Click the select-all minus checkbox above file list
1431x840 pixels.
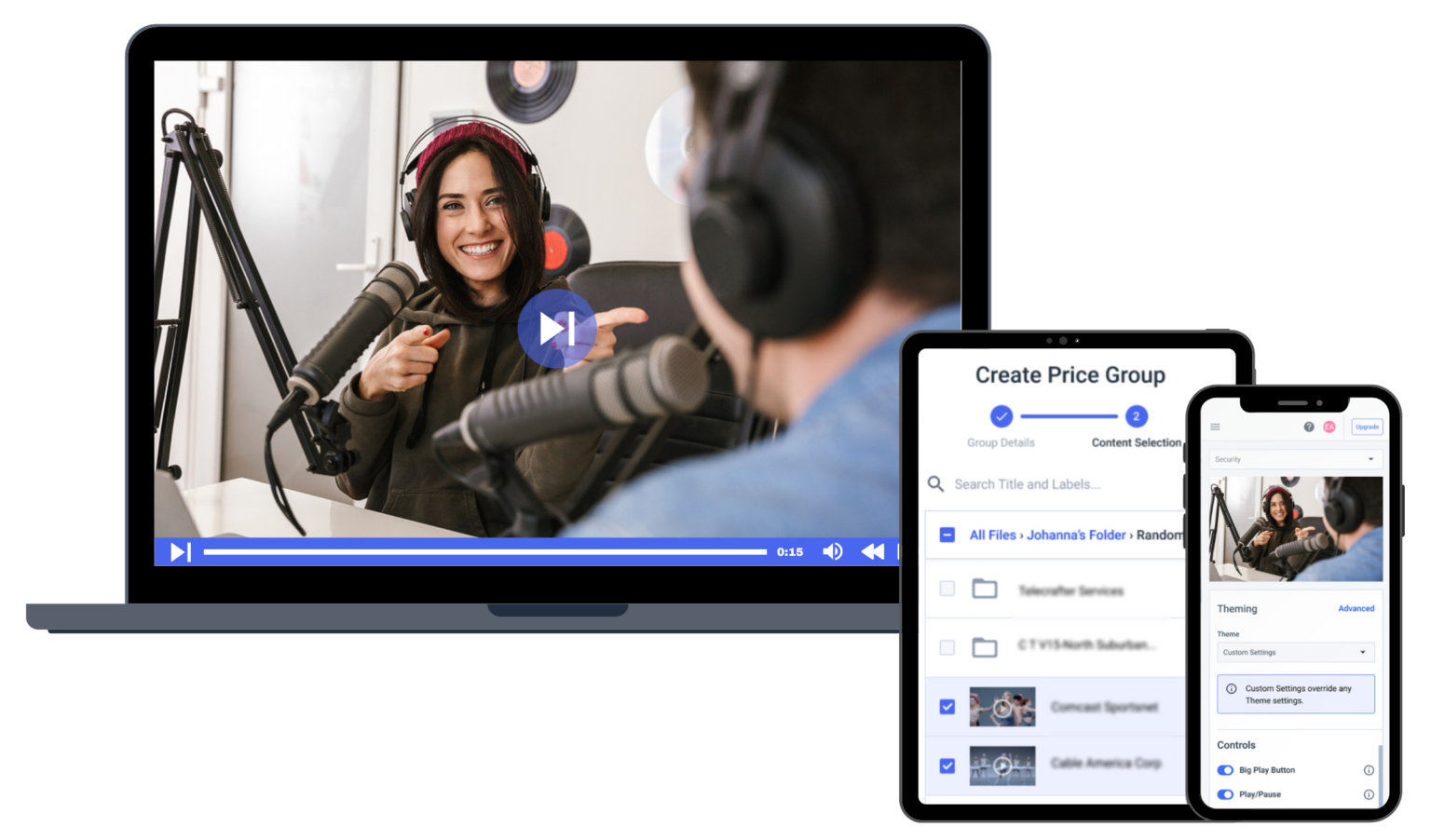pos(947,535)
